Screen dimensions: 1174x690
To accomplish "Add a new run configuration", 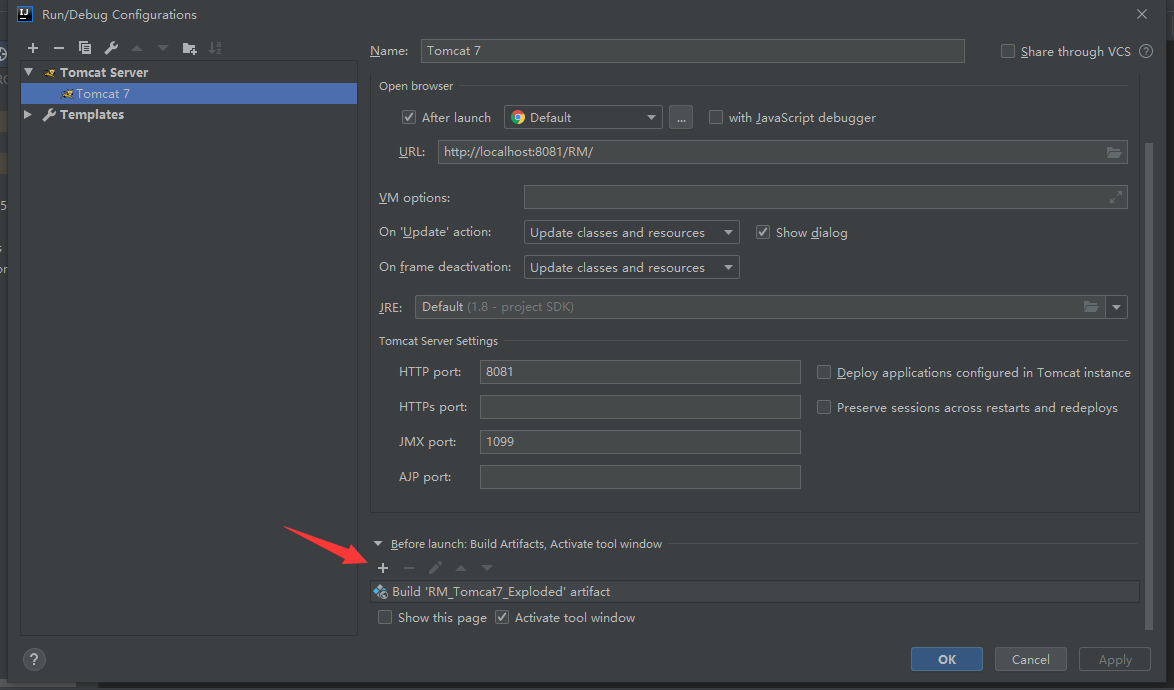I will (33, 48).
